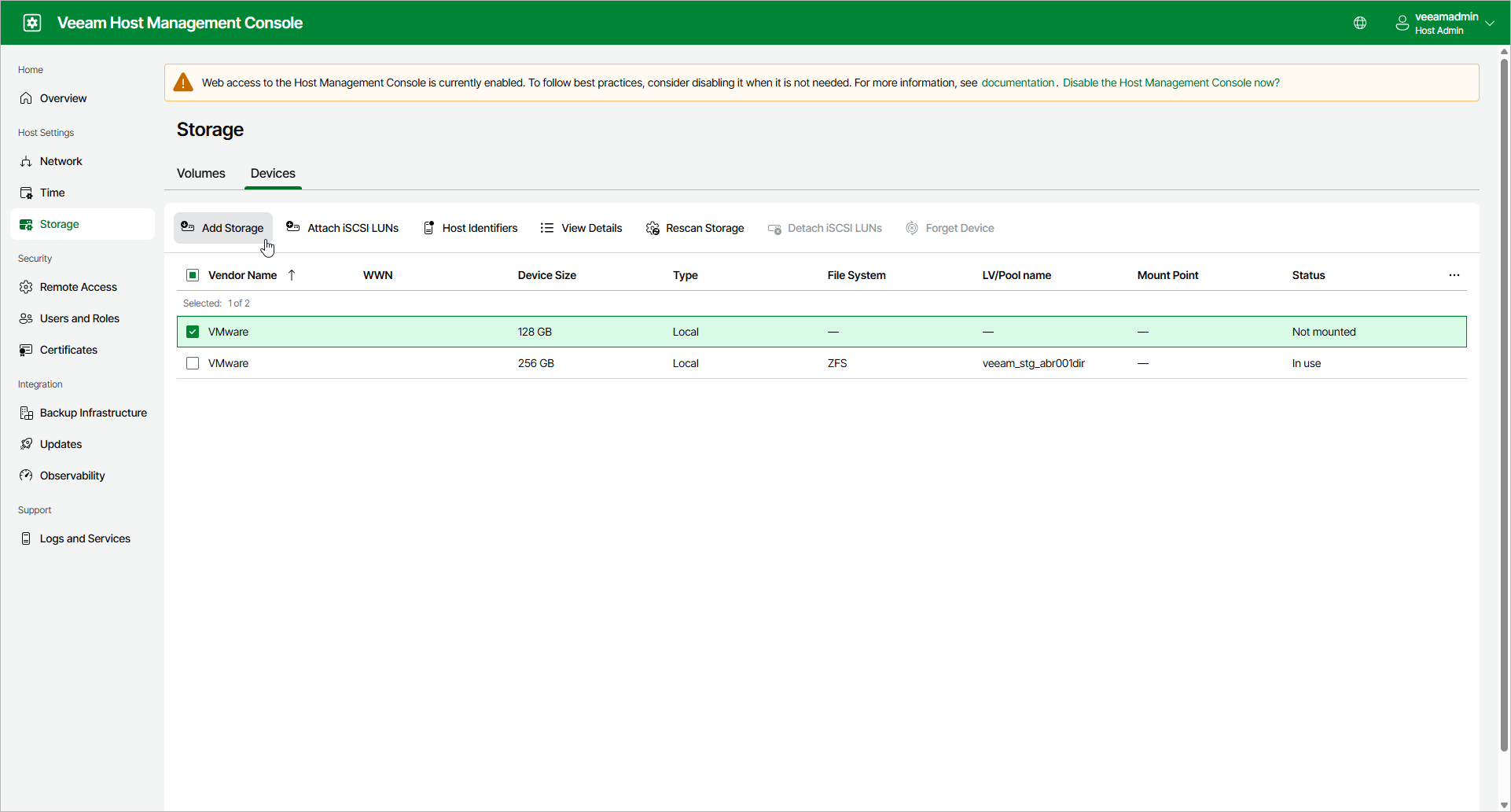Image resolution: width=1511 pixels, height=812 pixels.
Task: Click the File System column header
Action: pos(856,275)
